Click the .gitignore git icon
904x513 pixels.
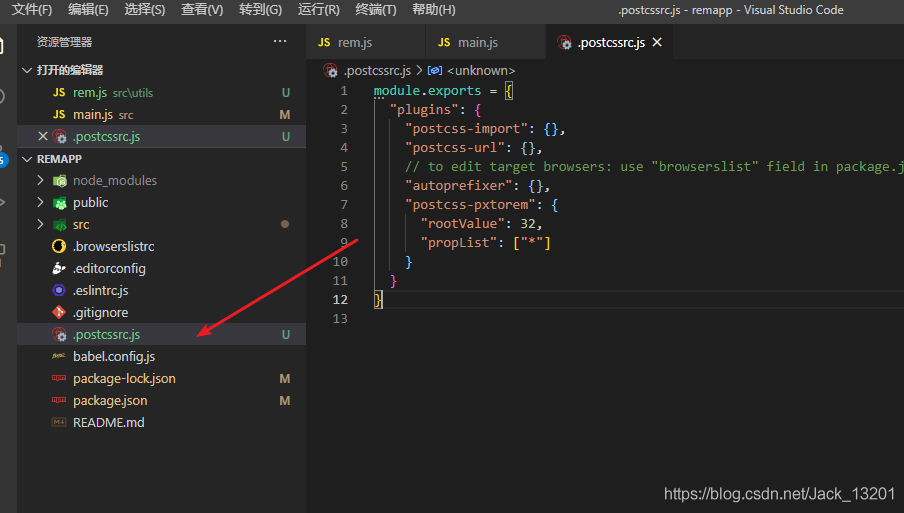pos(59,312)
